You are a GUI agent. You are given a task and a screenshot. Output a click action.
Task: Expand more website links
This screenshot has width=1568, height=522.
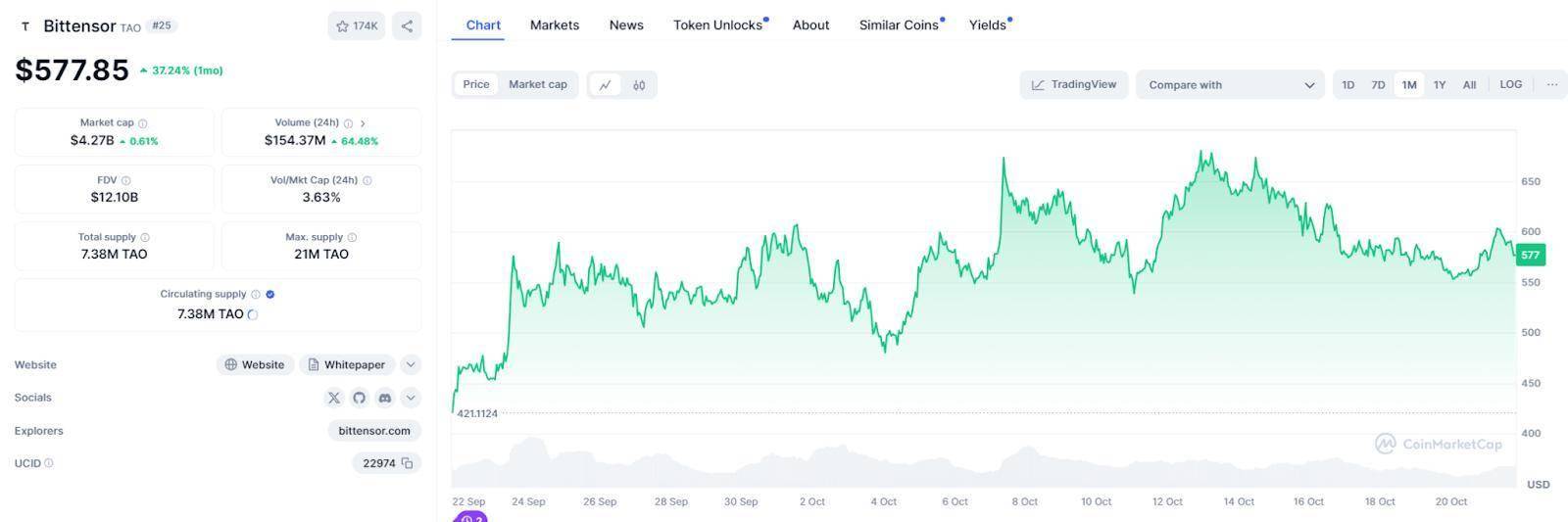coord(411,364)
